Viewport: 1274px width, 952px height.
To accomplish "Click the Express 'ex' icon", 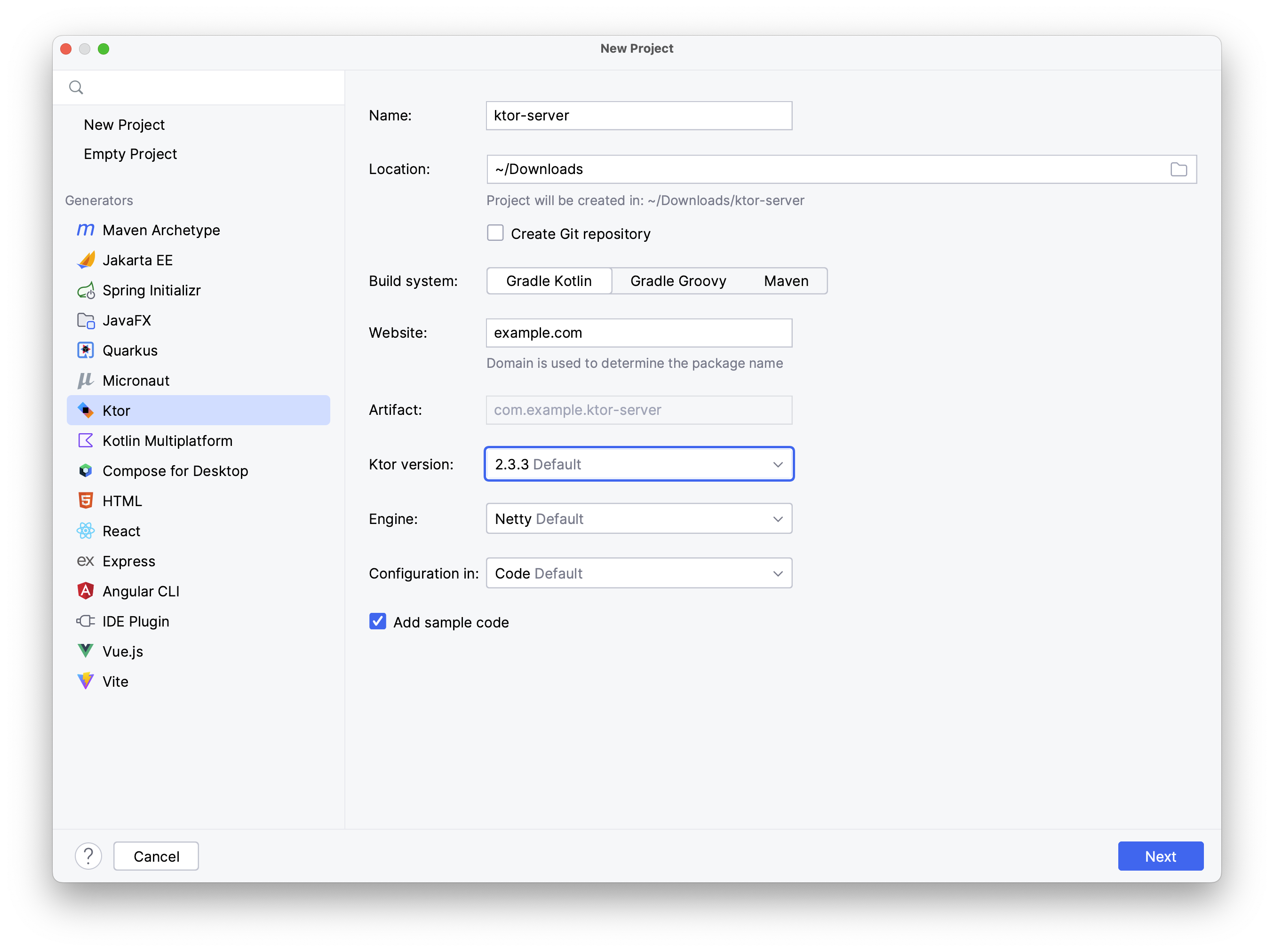I will click(x=85, y=561).
